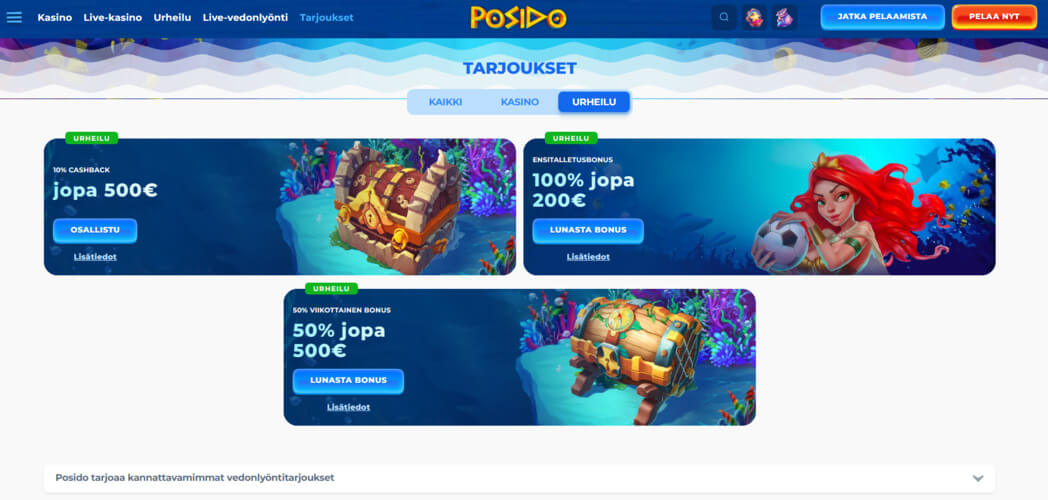Go to Tarjoukset in navigation
The width and height of the screenshot is (1048, 500).
[x=327, y=17]
